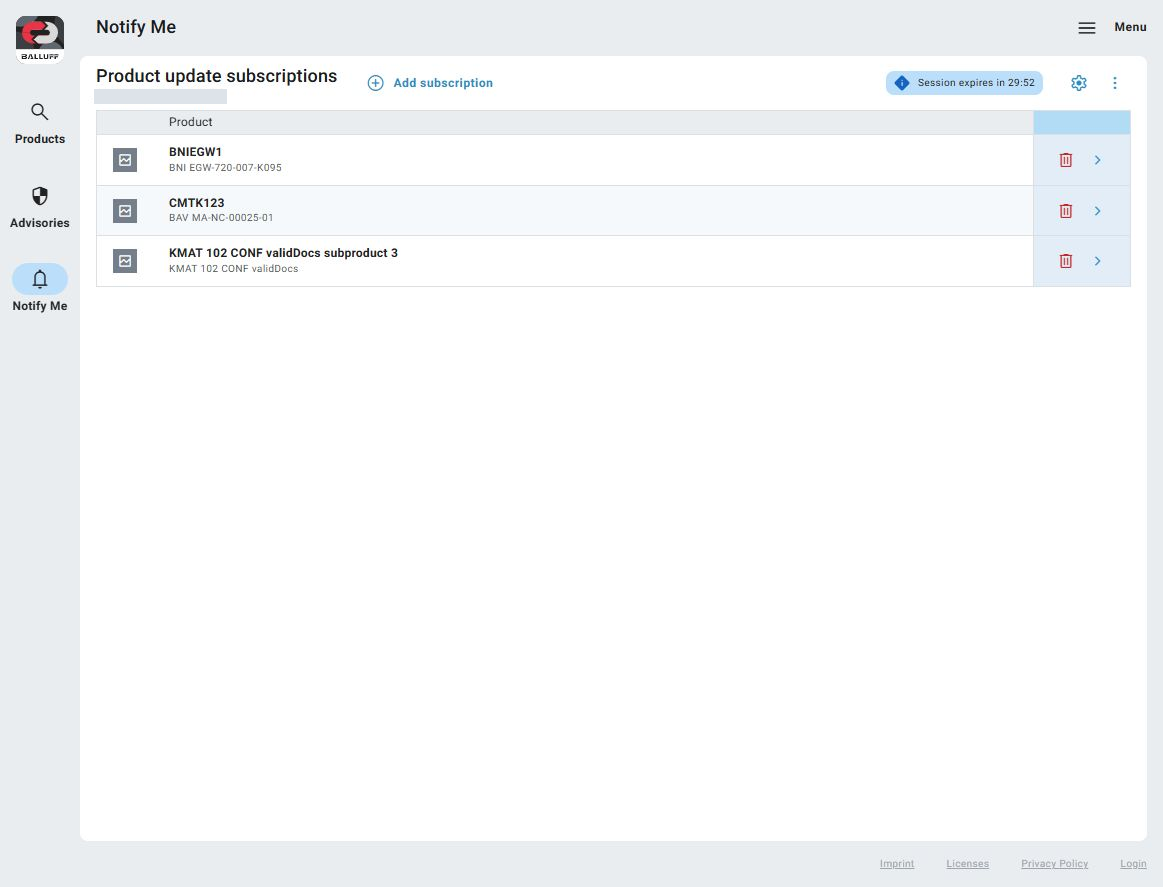Click the Notify Me page title
This screenshot has height=887, width=1163.
coord(136,27)
